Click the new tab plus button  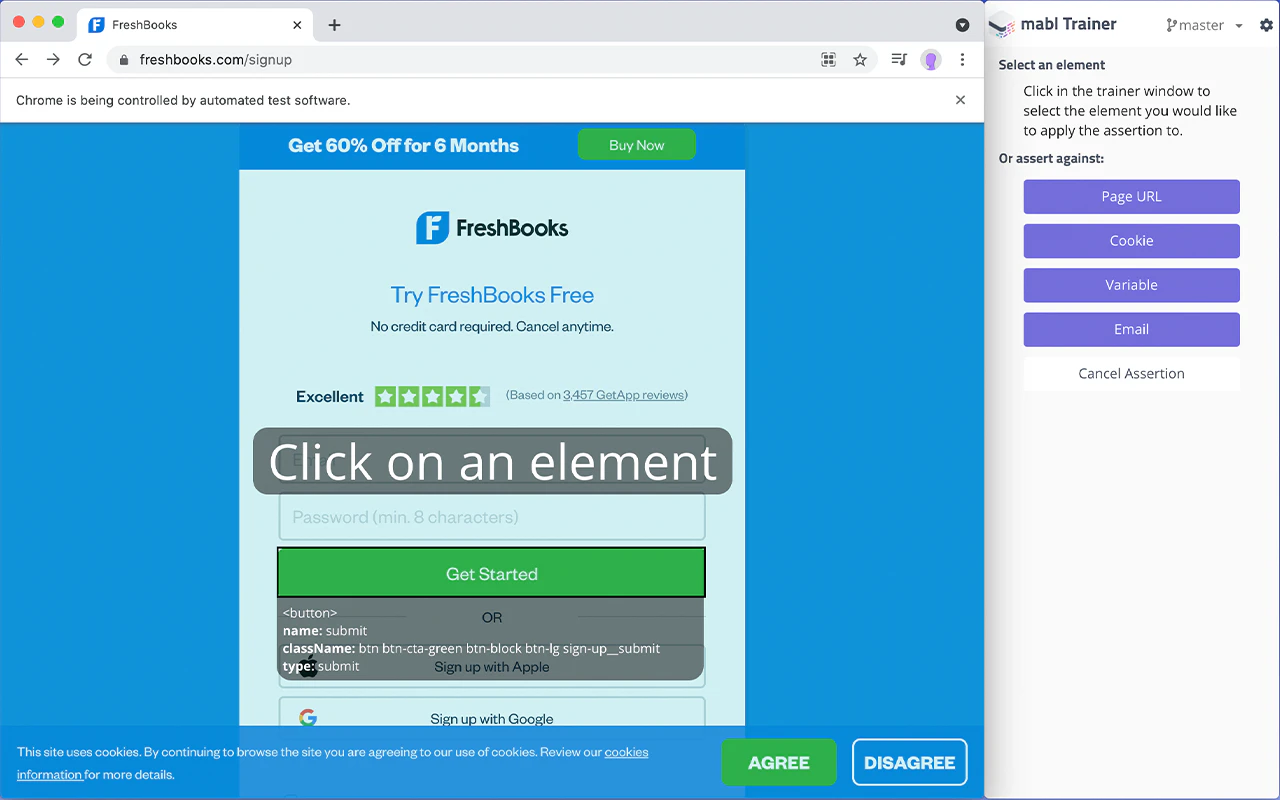(334, 25)
